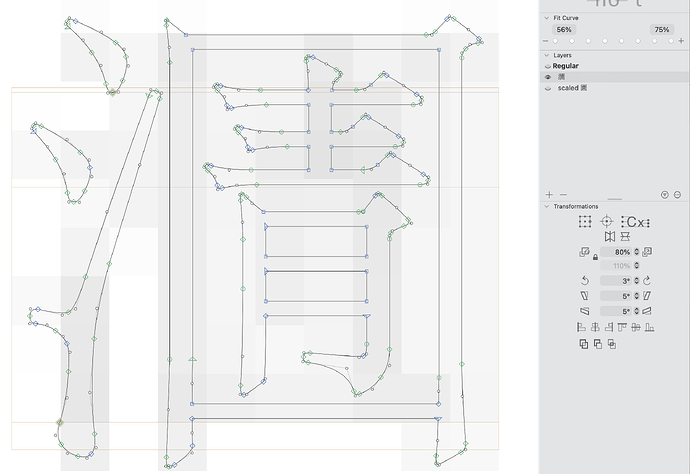Show the 'scaled' layer using eye icon
The height and width of the screenshot is (474, 690).
(547, 89)
